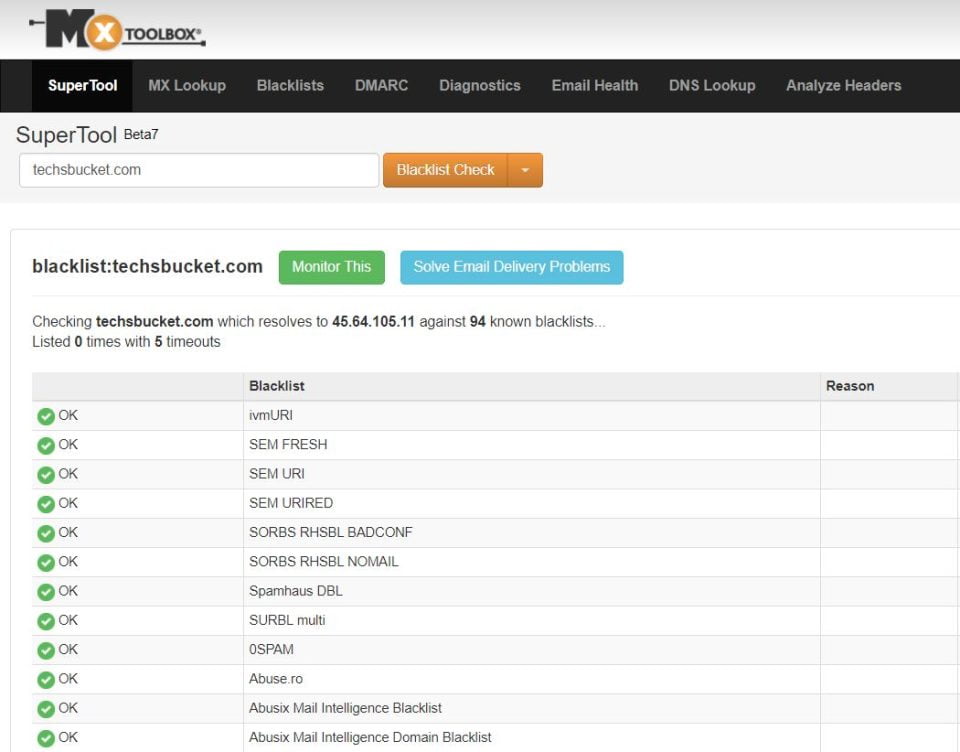Click the MxToolbox logo

coord(118,29)
